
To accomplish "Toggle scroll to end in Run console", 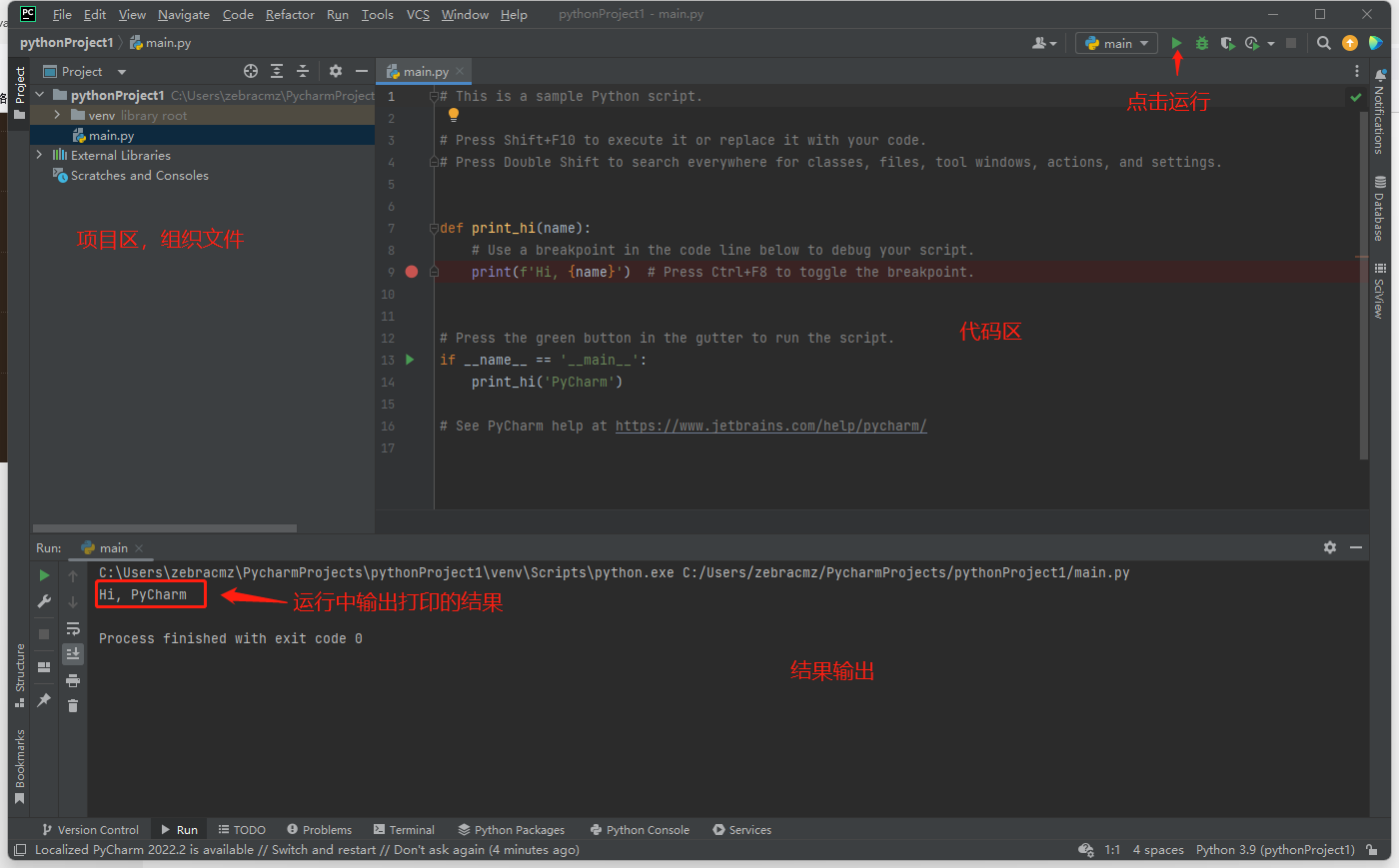I will 73,654.
